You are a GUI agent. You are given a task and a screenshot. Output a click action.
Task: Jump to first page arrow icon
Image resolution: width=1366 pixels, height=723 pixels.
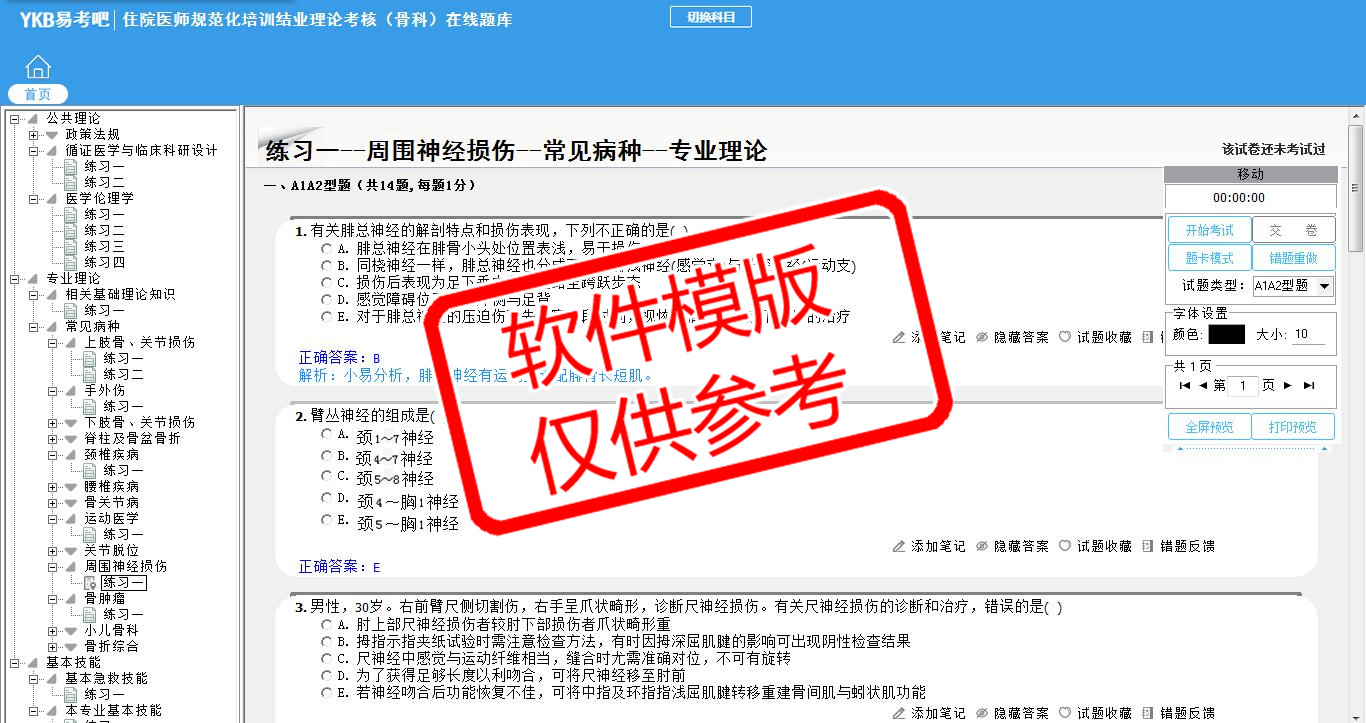coord(1185,386)
